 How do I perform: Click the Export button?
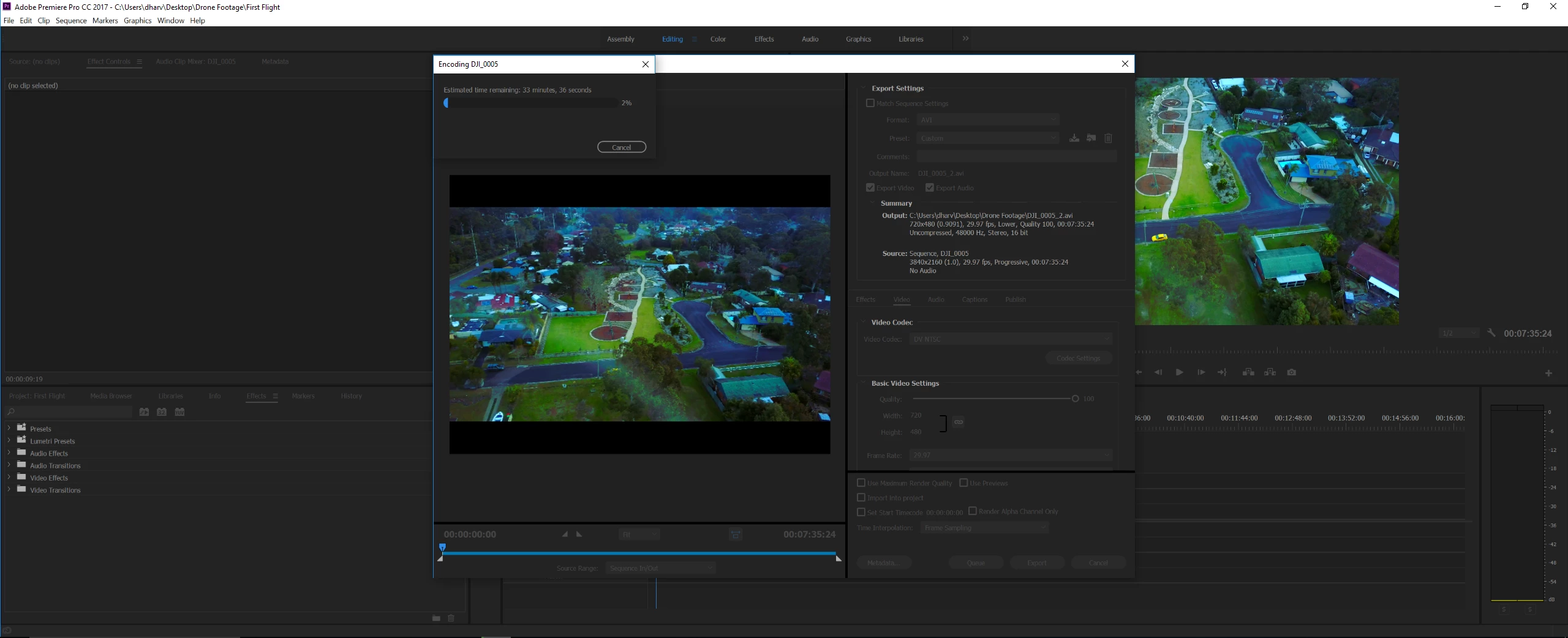(1037, 563)
